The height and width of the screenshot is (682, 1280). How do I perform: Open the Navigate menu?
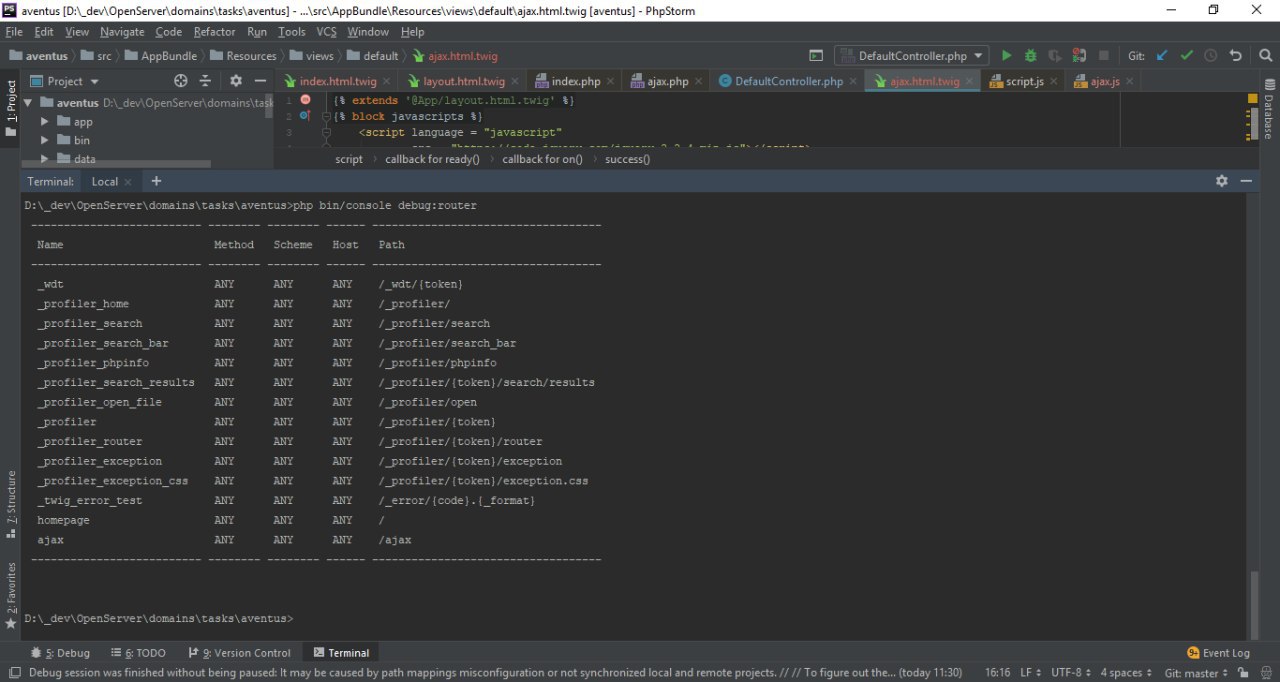pos(122,32)
